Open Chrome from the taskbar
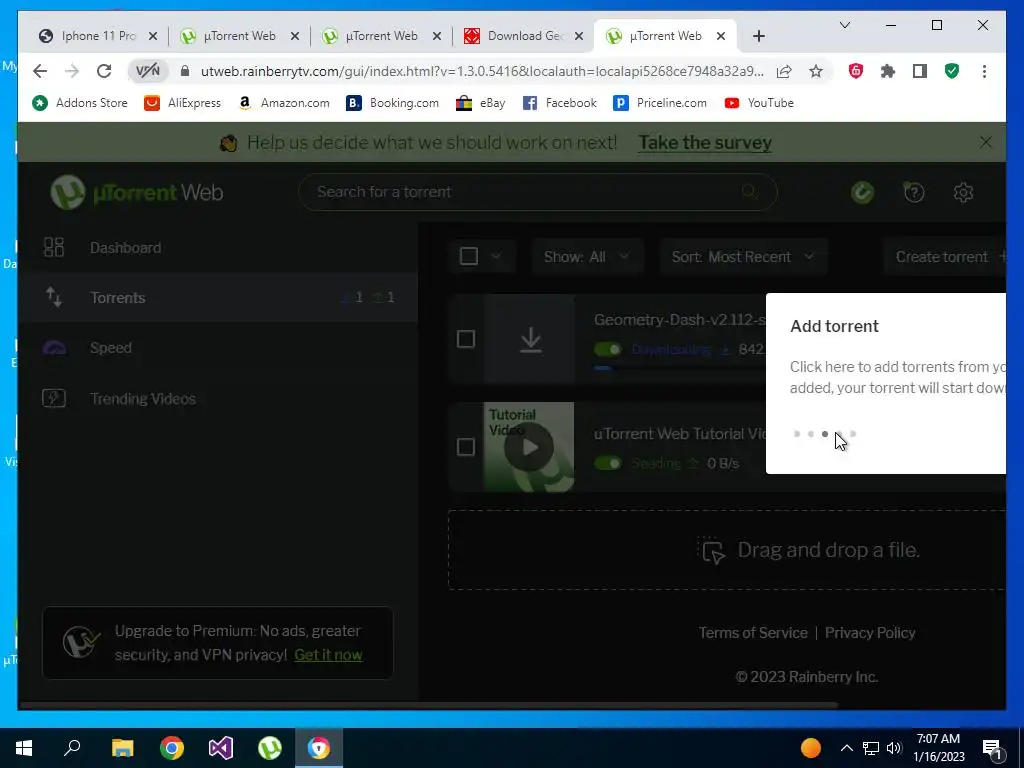Image resolution: width=1024 pixels, height=768 pixels. pyautogui.click(x=172, y=748)
